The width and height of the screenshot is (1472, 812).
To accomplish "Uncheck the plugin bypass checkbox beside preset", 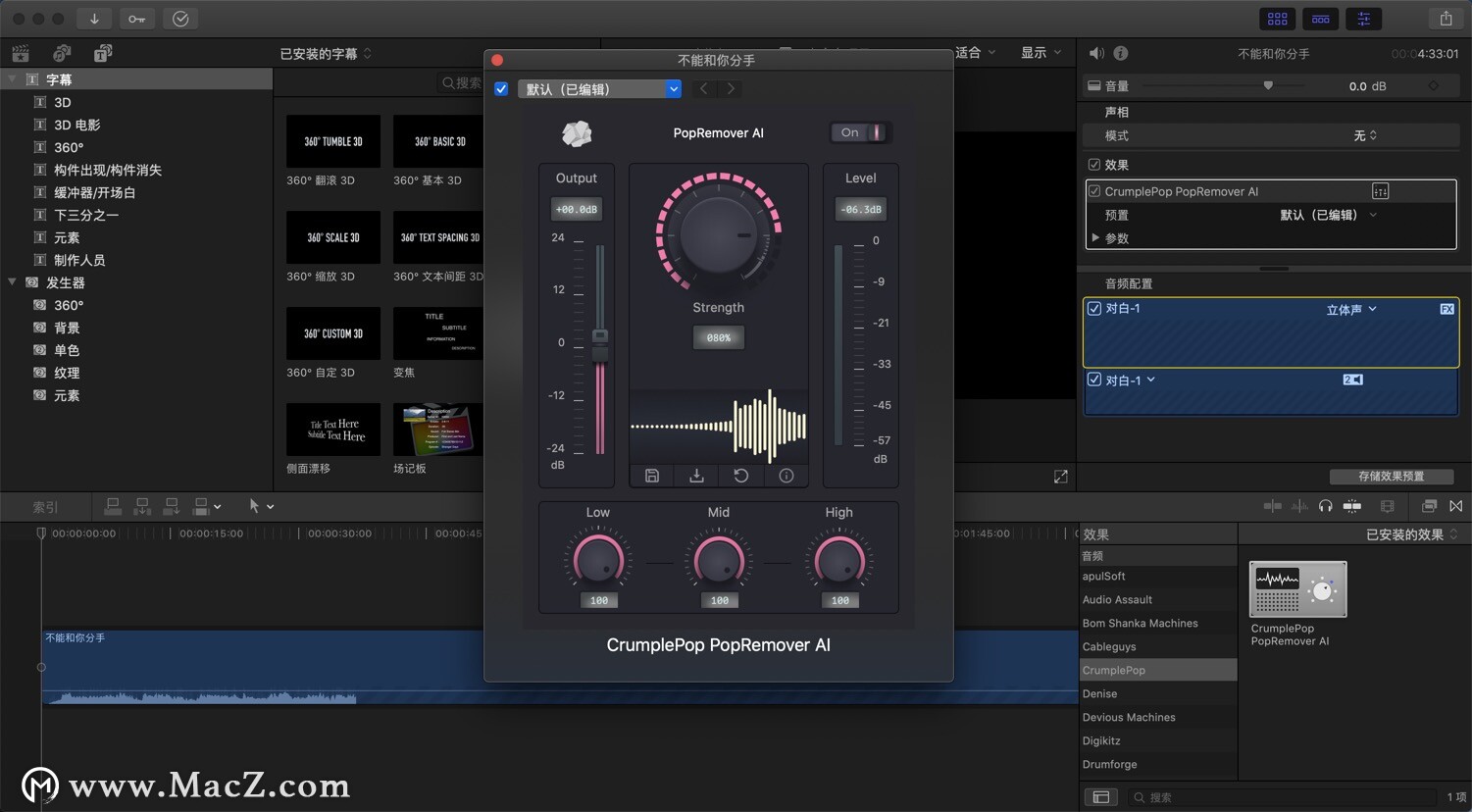I will point(501,89).
